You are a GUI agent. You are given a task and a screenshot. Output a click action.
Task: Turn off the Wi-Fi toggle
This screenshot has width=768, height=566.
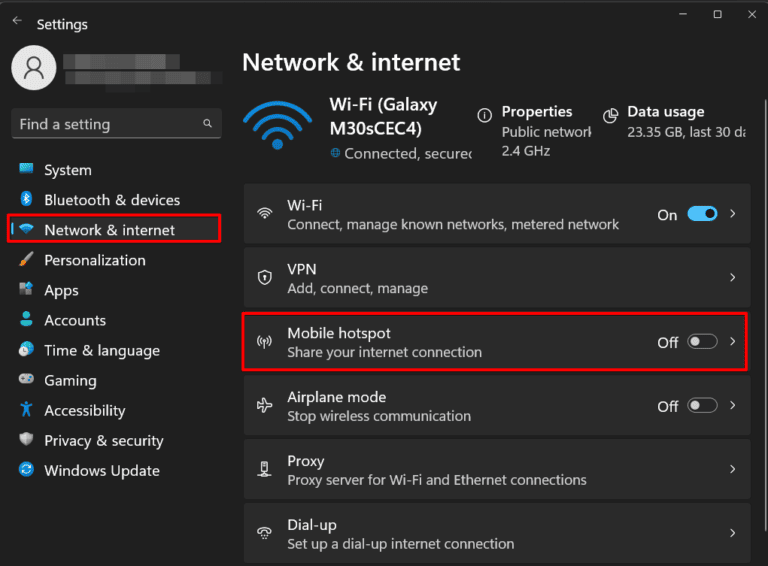(x=702, y=214)
